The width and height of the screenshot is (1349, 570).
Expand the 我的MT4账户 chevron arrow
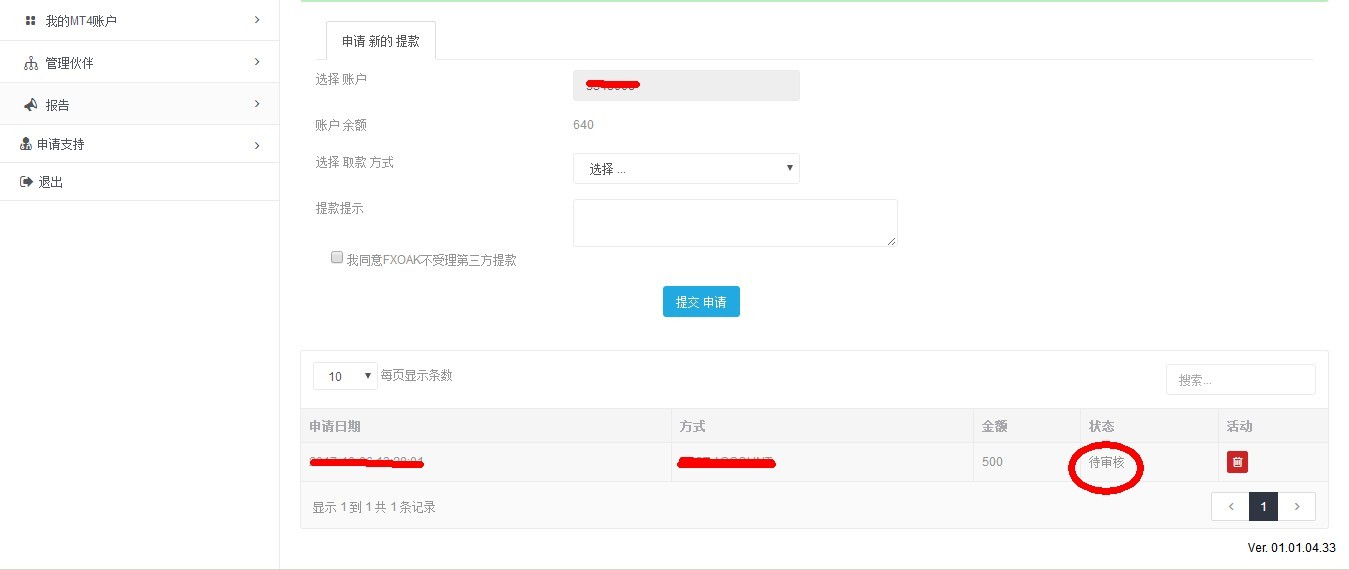tap(257, 20)
